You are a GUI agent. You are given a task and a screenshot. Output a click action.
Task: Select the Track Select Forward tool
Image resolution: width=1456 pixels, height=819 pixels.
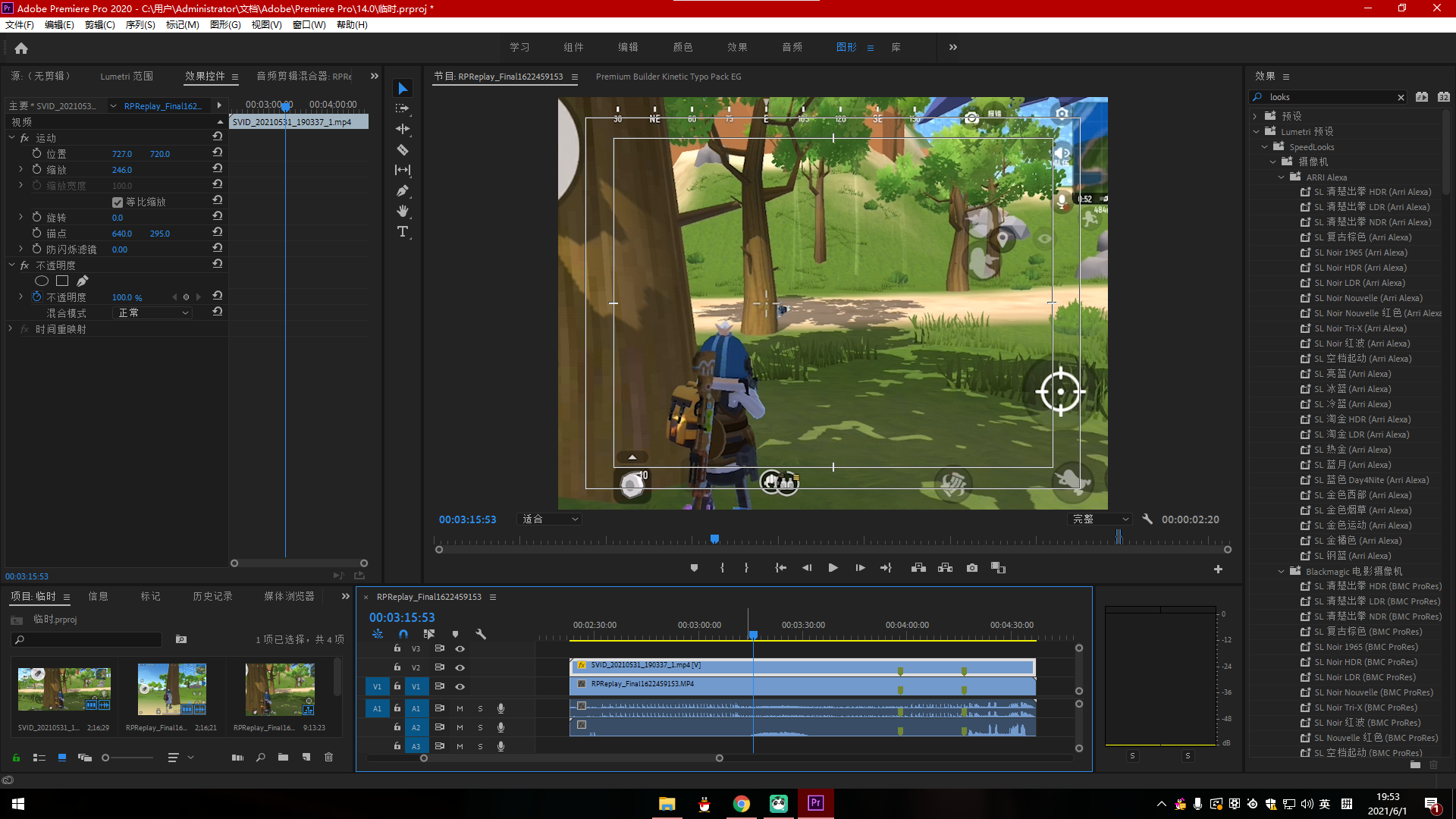pos(403,109)
